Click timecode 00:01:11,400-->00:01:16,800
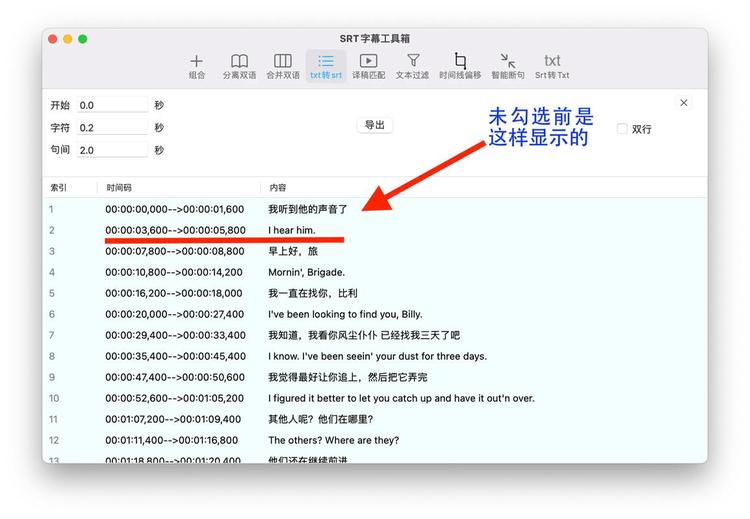 172,441
